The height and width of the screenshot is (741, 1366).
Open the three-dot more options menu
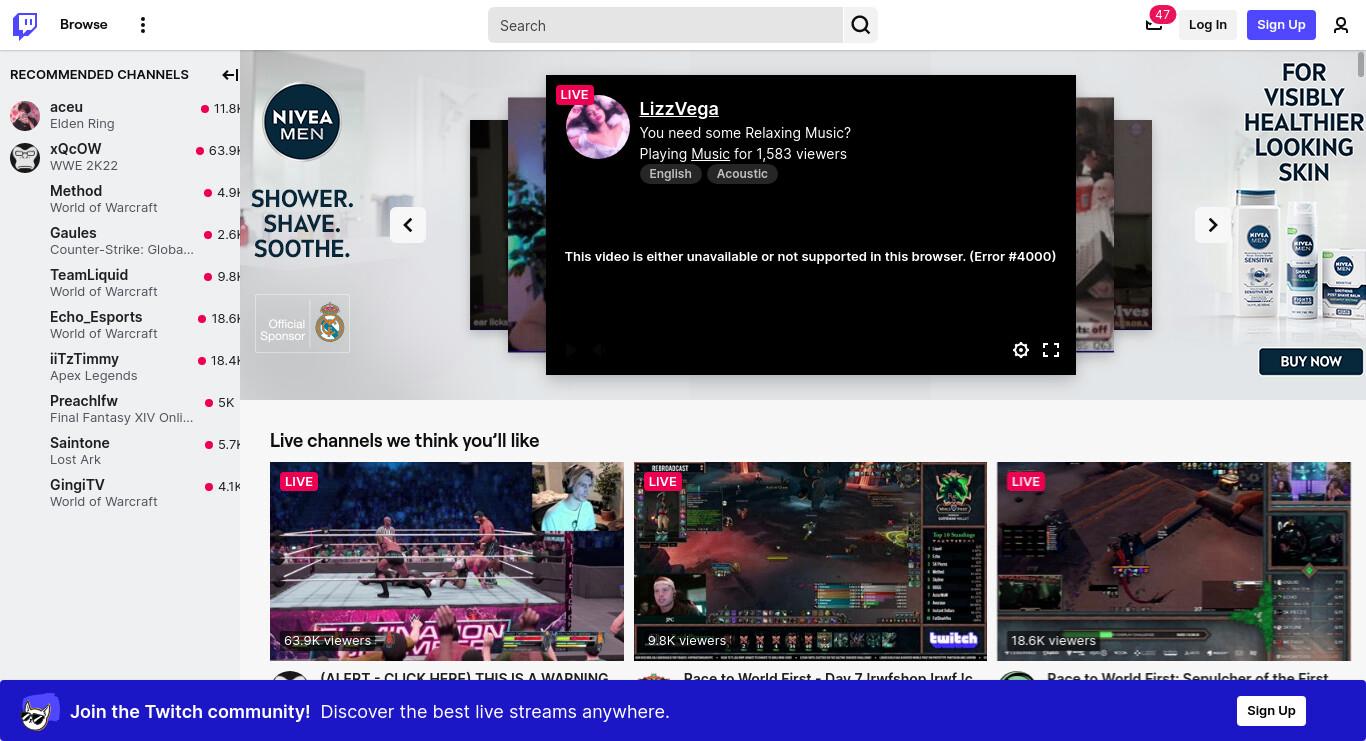click(x=143, y=25)
